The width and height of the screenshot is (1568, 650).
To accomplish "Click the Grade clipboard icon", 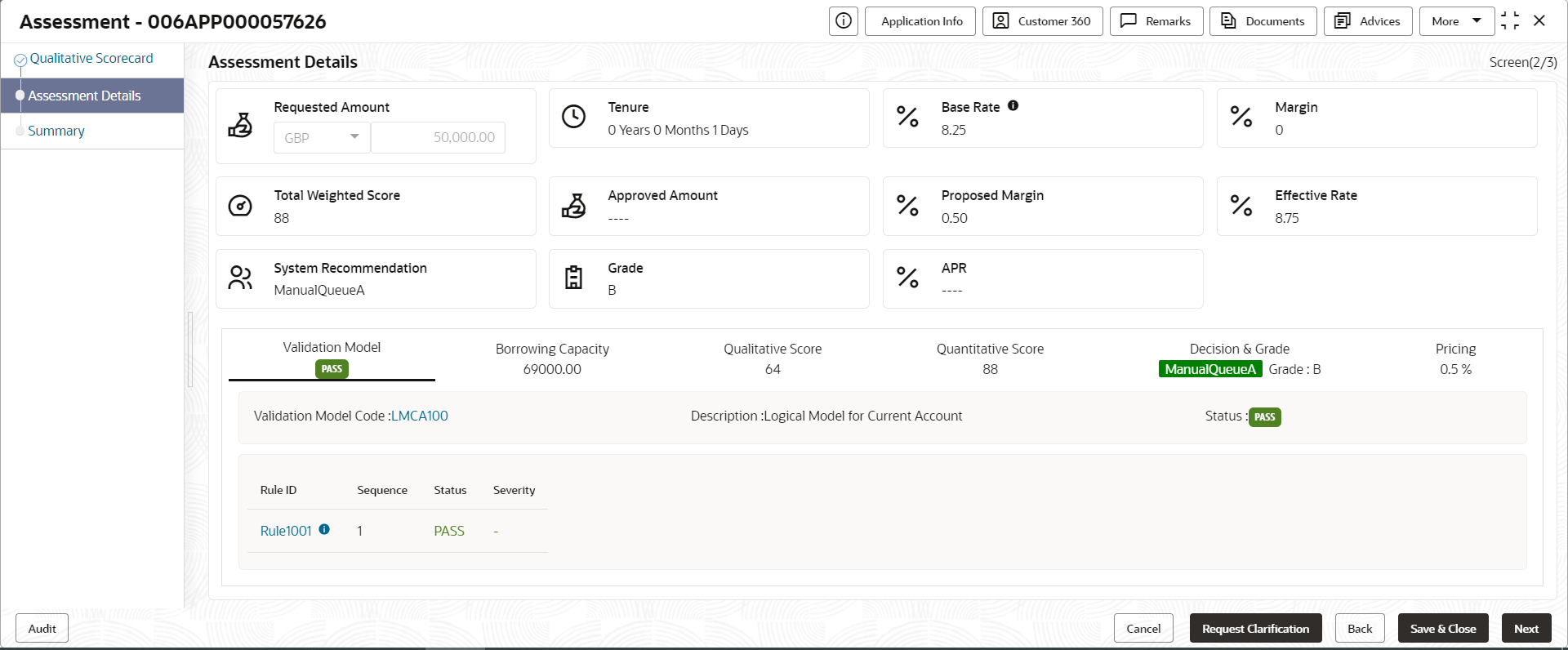I will (574, 278).
